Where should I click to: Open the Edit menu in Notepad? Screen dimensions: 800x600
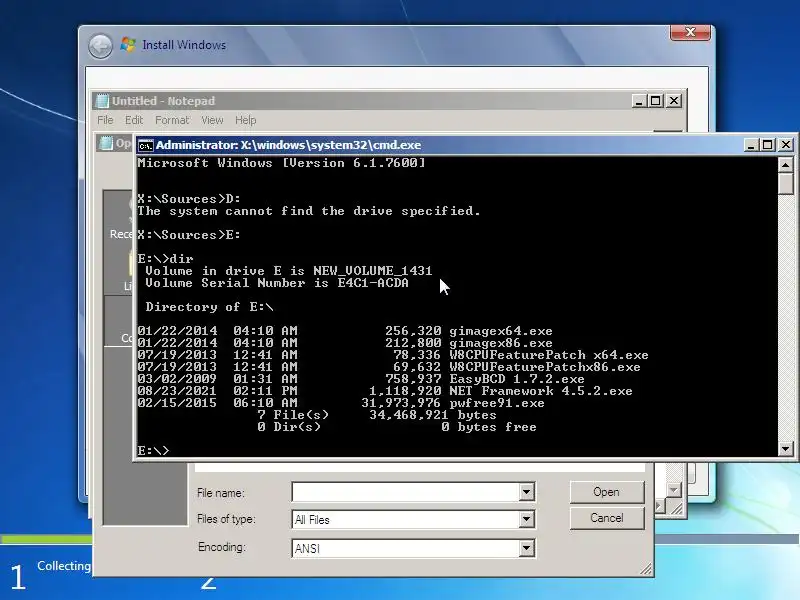pos(134,120)
